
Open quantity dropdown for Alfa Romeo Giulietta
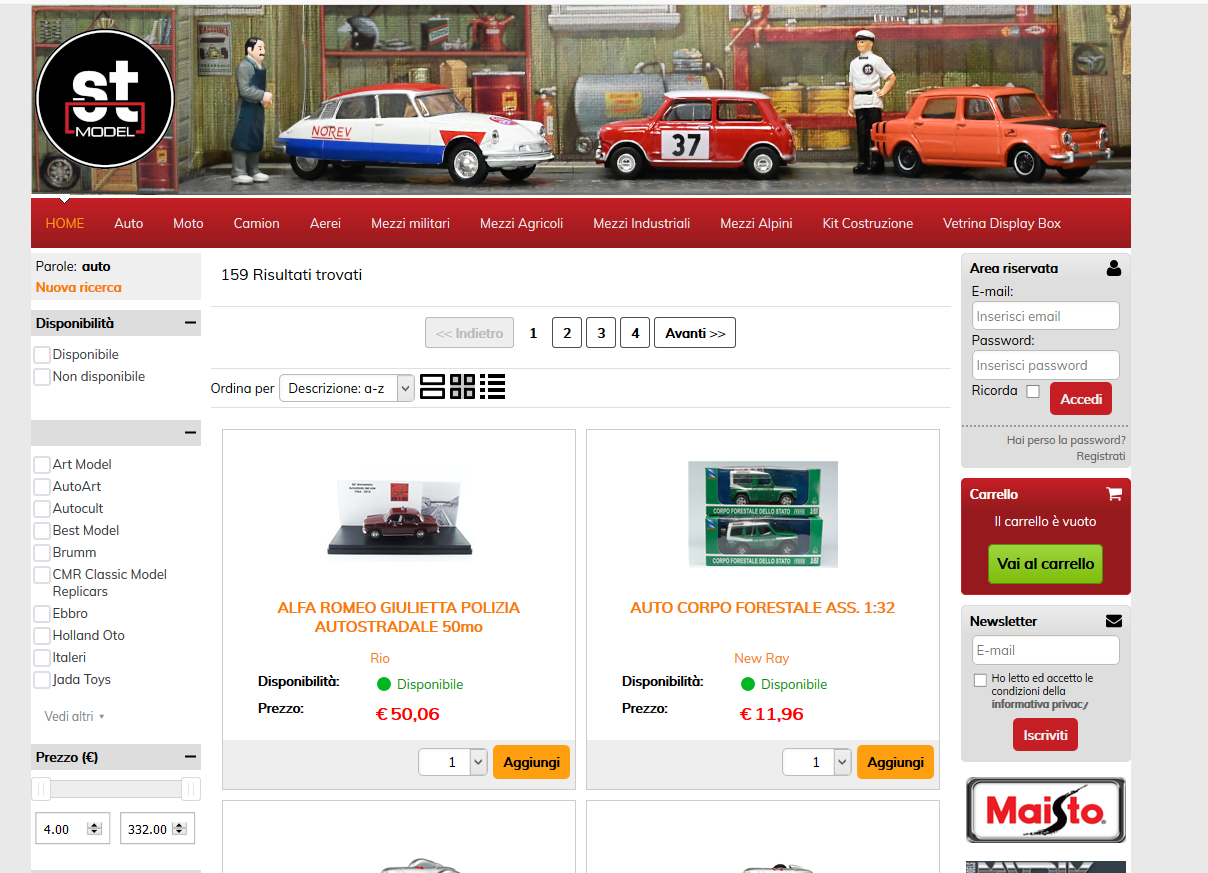(x=453, y=762)
